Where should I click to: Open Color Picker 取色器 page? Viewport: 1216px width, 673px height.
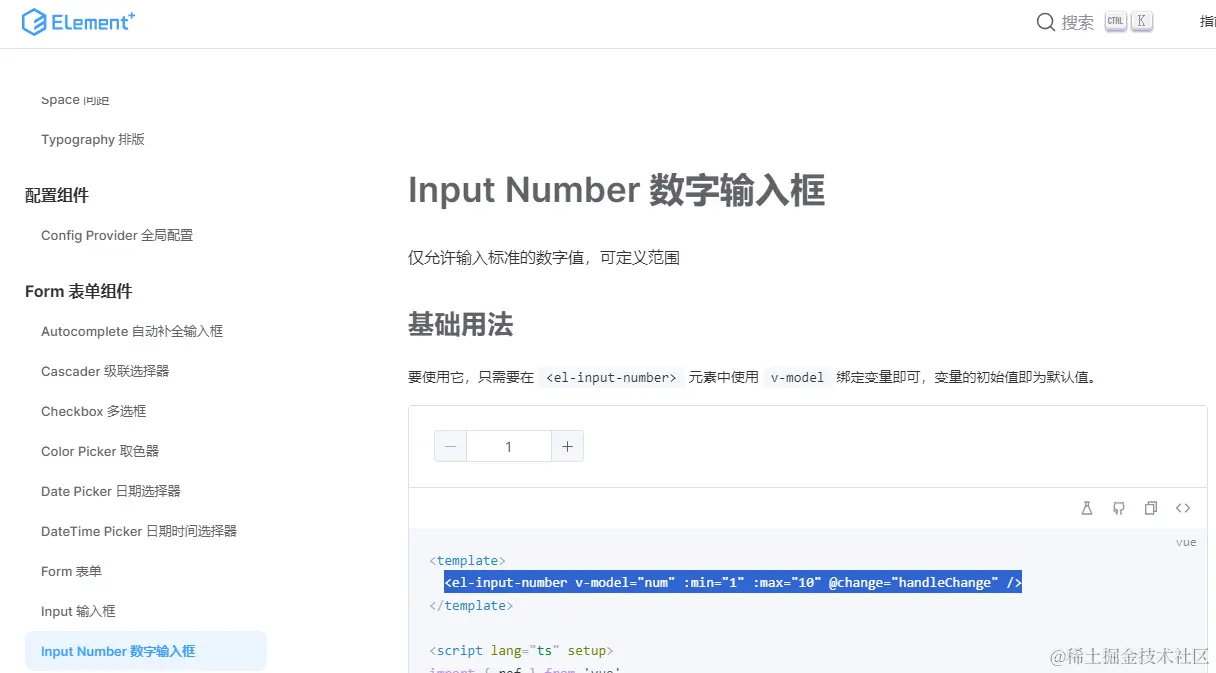click(100, 451)
